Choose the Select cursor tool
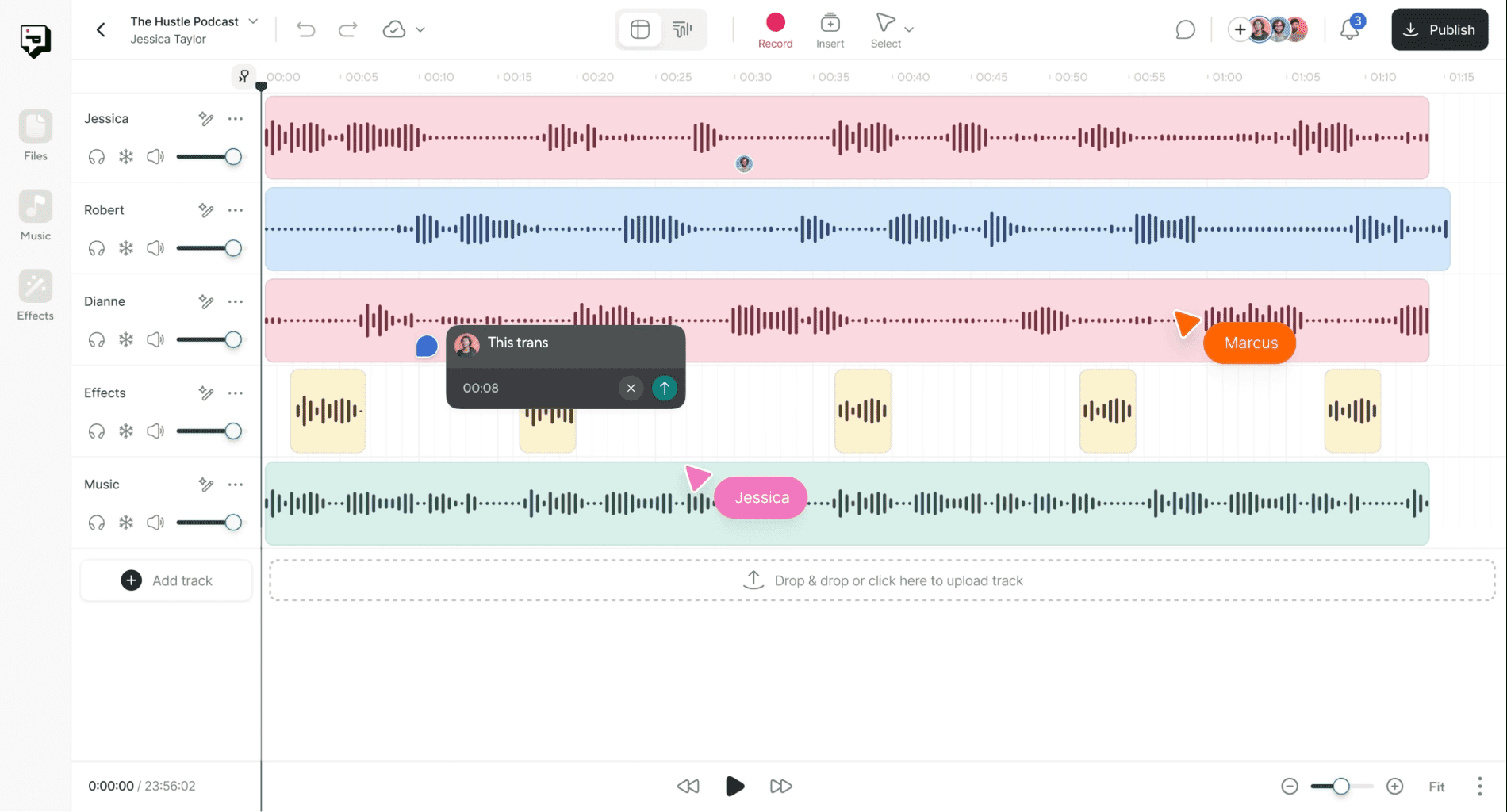The image size is (1507, 812). point(885,30)
